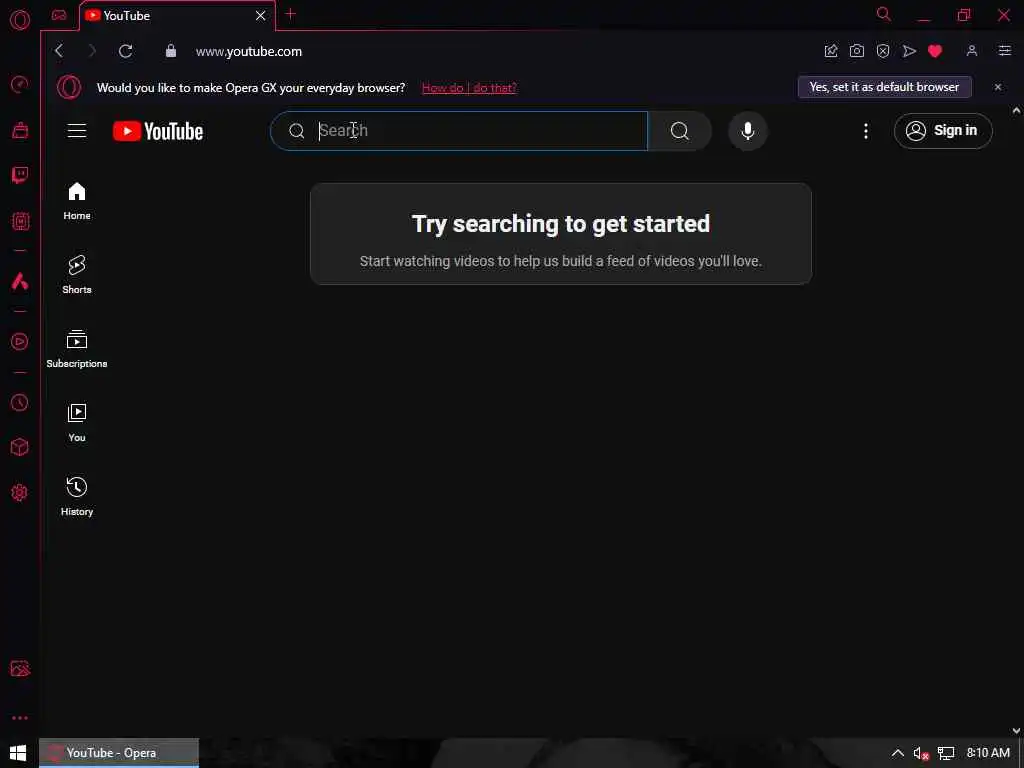This screenshot has width=1024, height=768.
Task: Open Extensions cube icon in sidebar
Action: click(x=20, y=447)
